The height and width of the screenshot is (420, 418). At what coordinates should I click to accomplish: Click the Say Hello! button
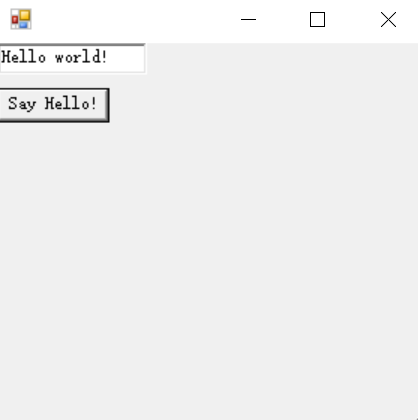pos(54,105)
